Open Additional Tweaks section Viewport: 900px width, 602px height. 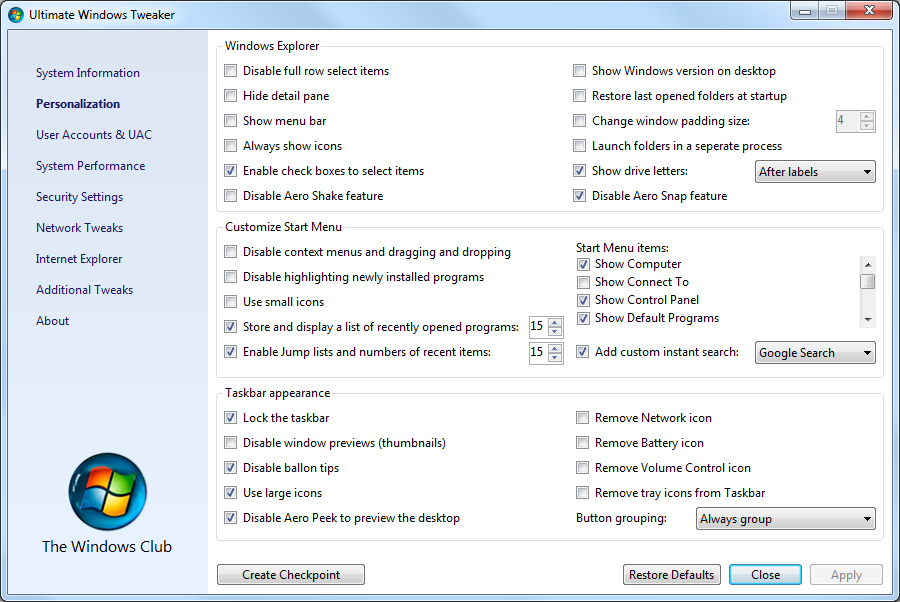[x=84, y=290]
